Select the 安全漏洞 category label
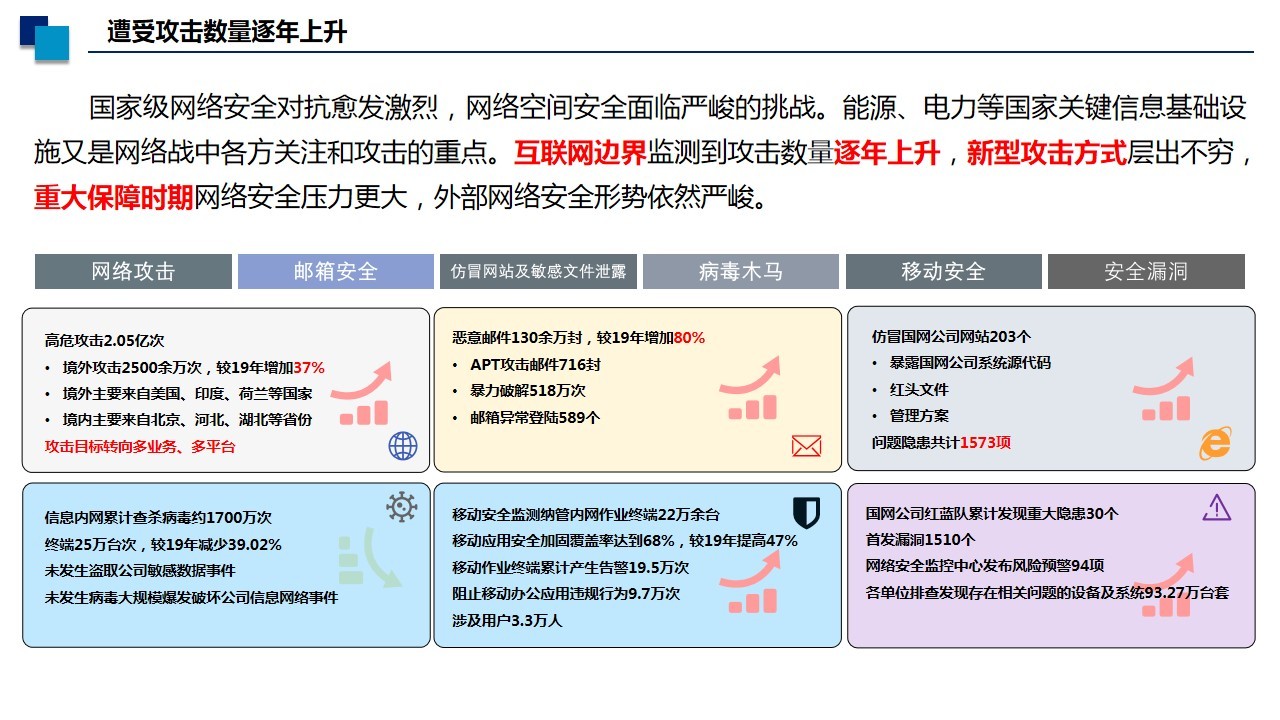The width and height of the screenshot is (1280, 720). [1146, 271]
